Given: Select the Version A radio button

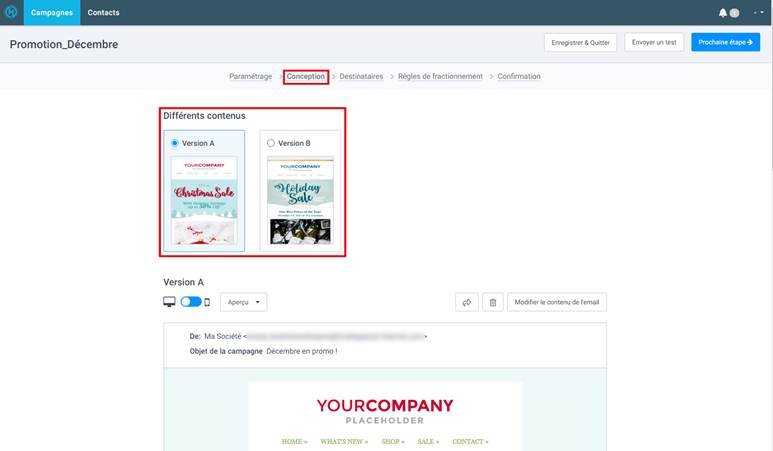Looking at the screenshot, I should 175,143.
